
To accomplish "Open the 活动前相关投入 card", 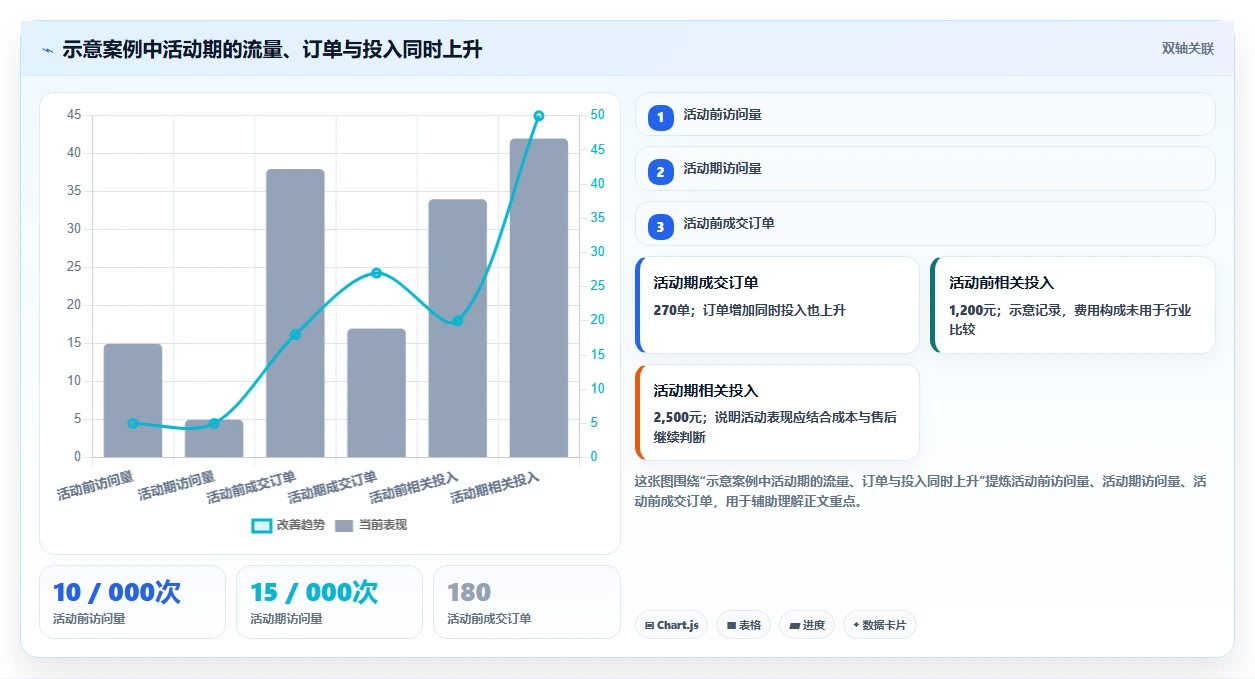I will pyautogui.click(x=1072, y=305).
